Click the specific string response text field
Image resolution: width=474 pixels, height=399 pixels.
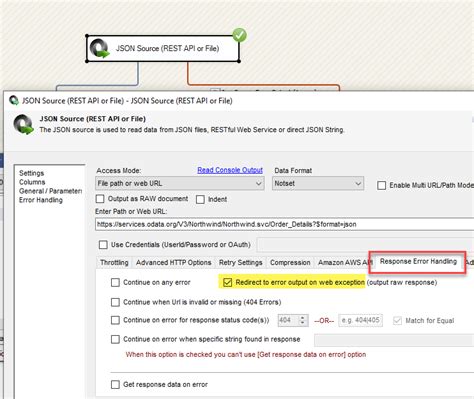tap(394, 340)
